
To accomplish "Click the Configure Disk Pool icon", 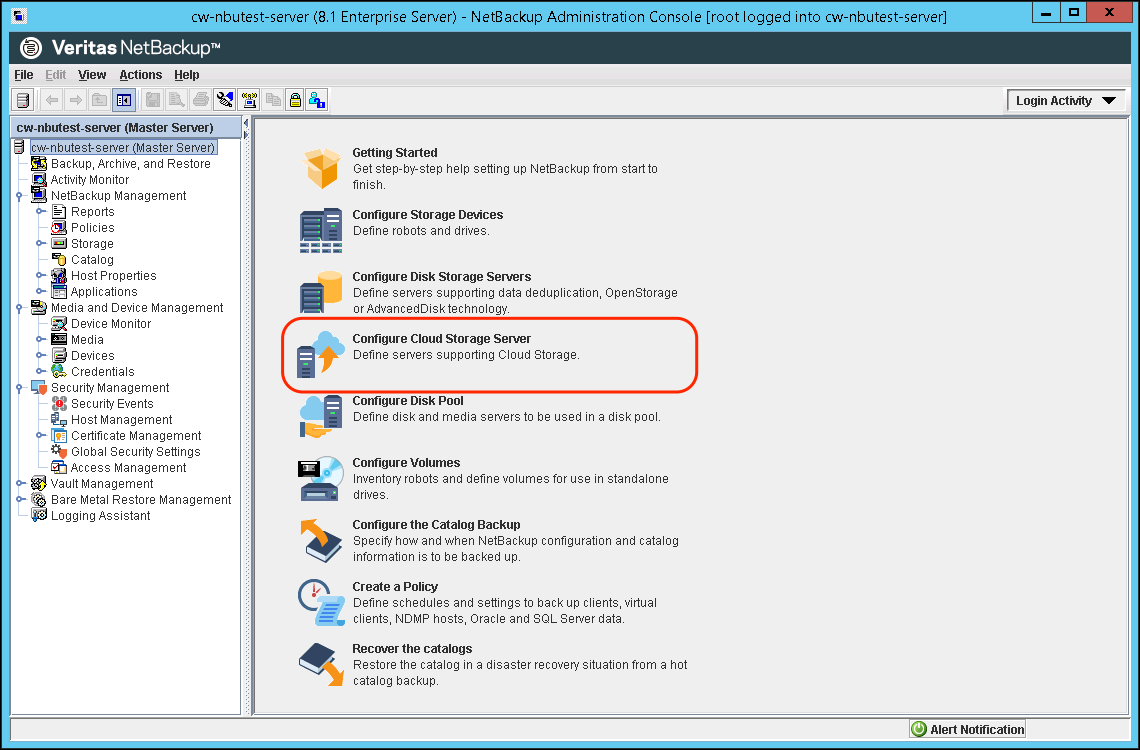I will click(x=321, y=416).
